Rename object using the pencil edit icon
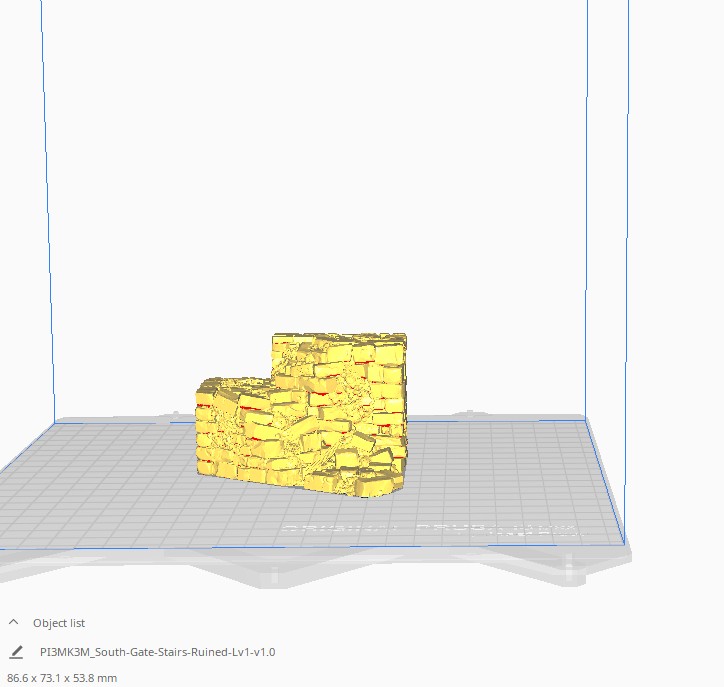Image resolution: width=724 pixels, height=687 pixels. (16, 652)
